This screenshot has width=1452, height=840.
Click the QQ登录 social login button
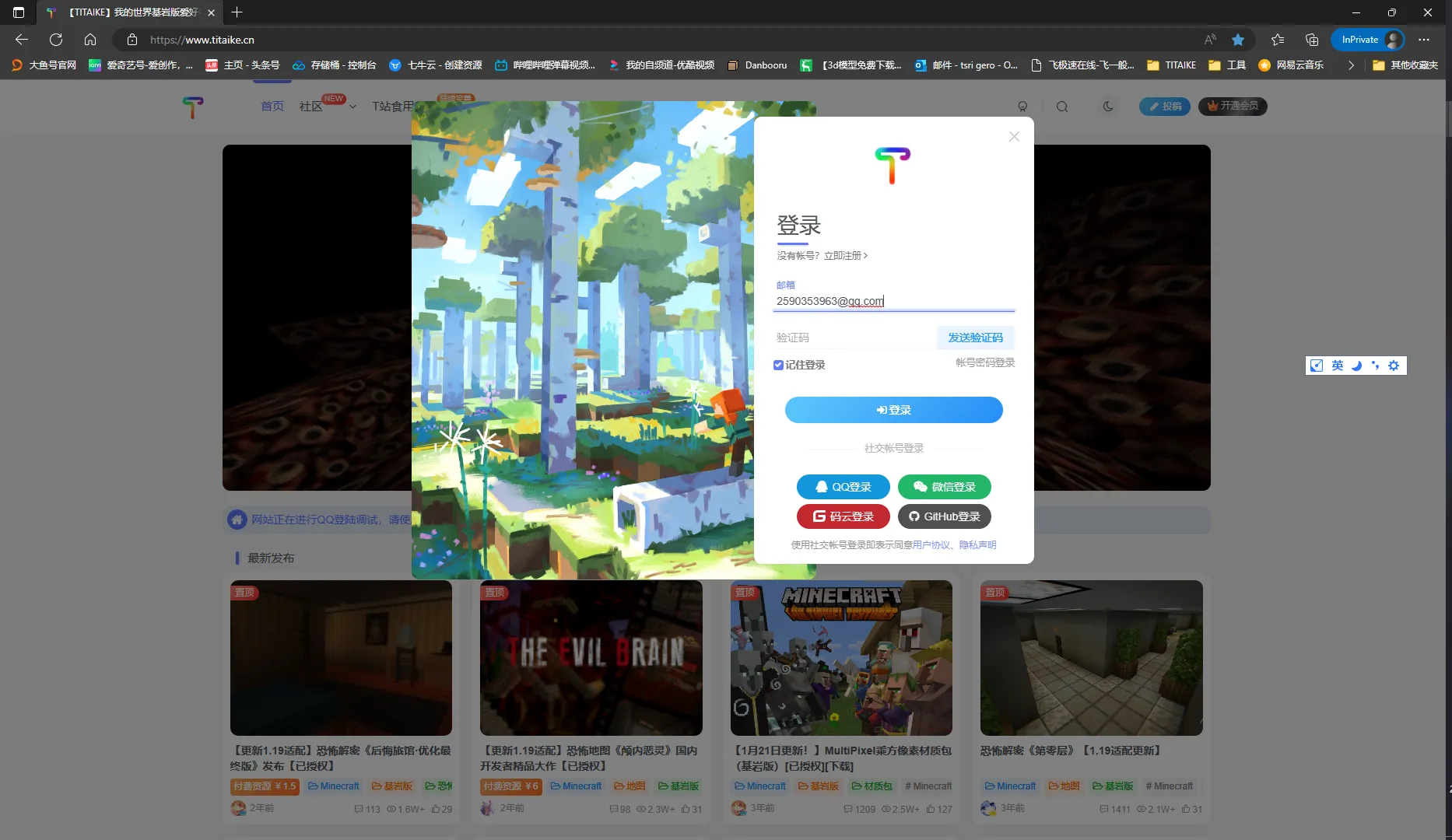pyautogui.click(x=843, y=487)
